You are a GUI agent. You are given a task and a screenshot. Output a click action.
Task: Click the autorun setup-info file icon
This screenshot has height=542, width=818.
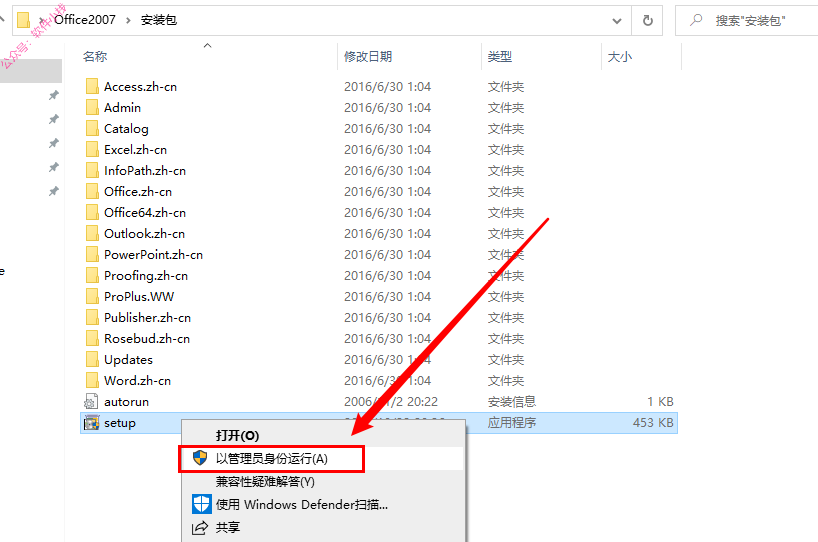[91, 402]
